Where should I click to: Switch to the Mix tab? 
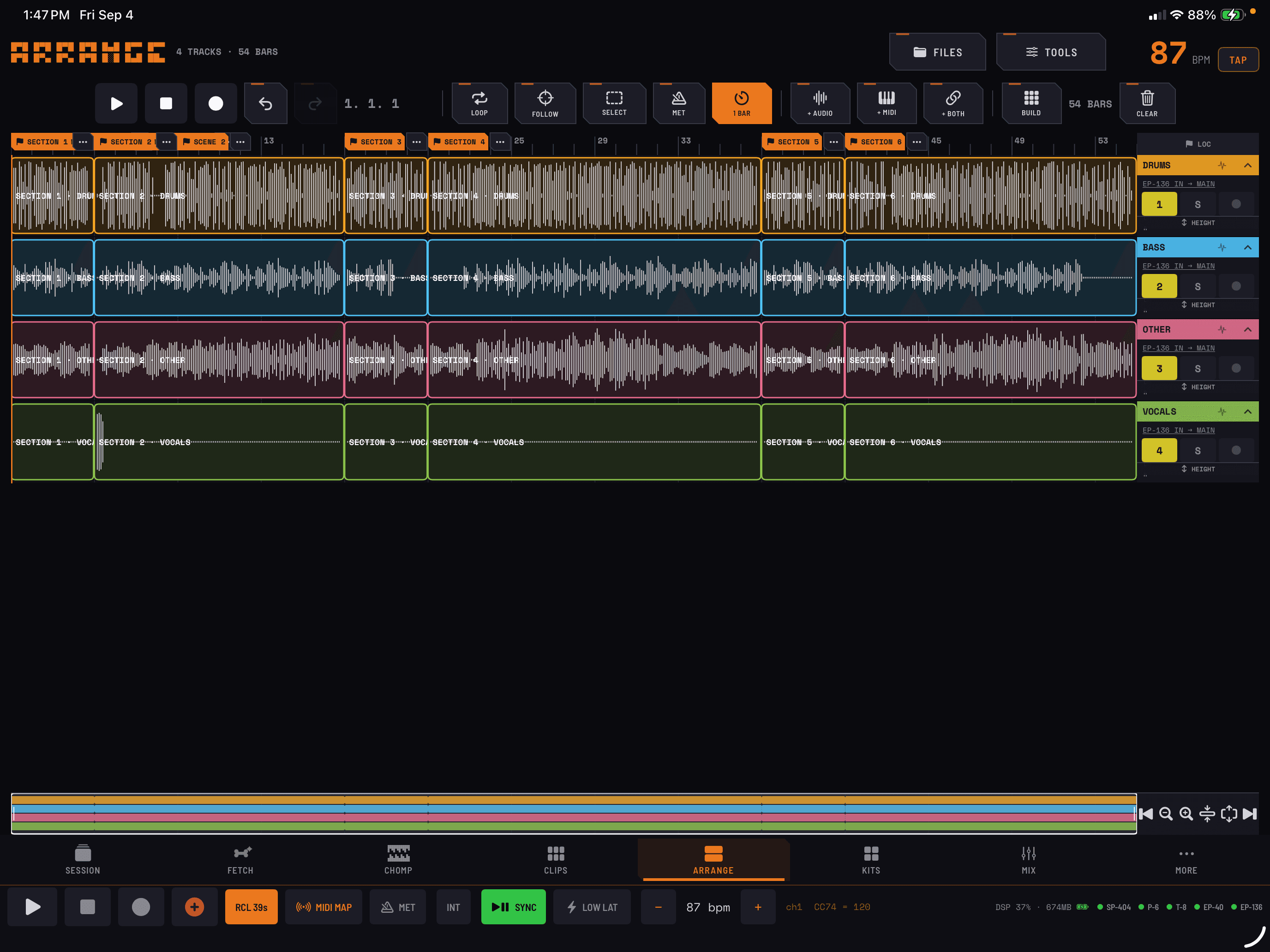pos(1028,860)
